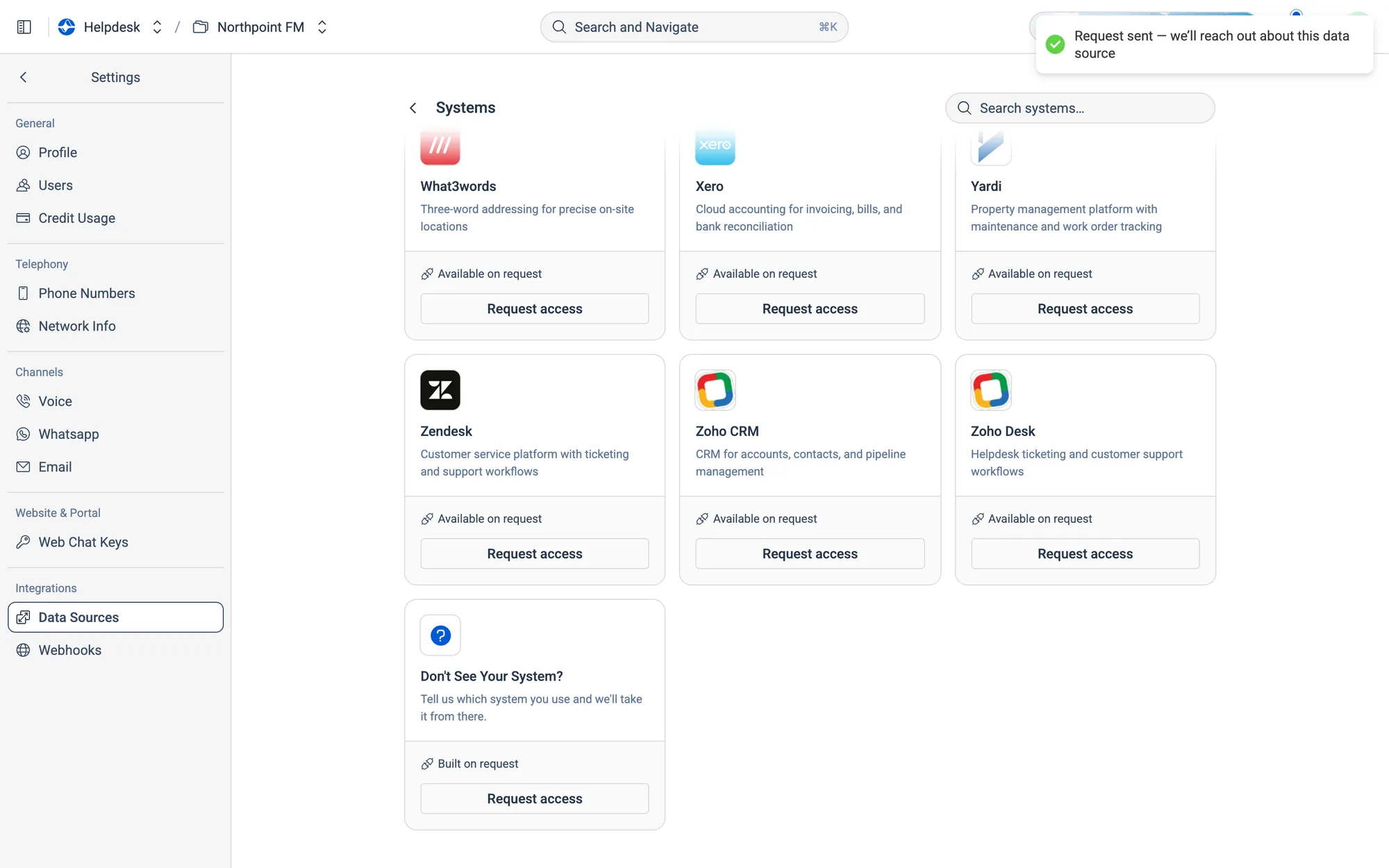Screen dimensions: 1389x868
Task: Select Data Sources in the sidebar
Action: click(x=115, y=617)
